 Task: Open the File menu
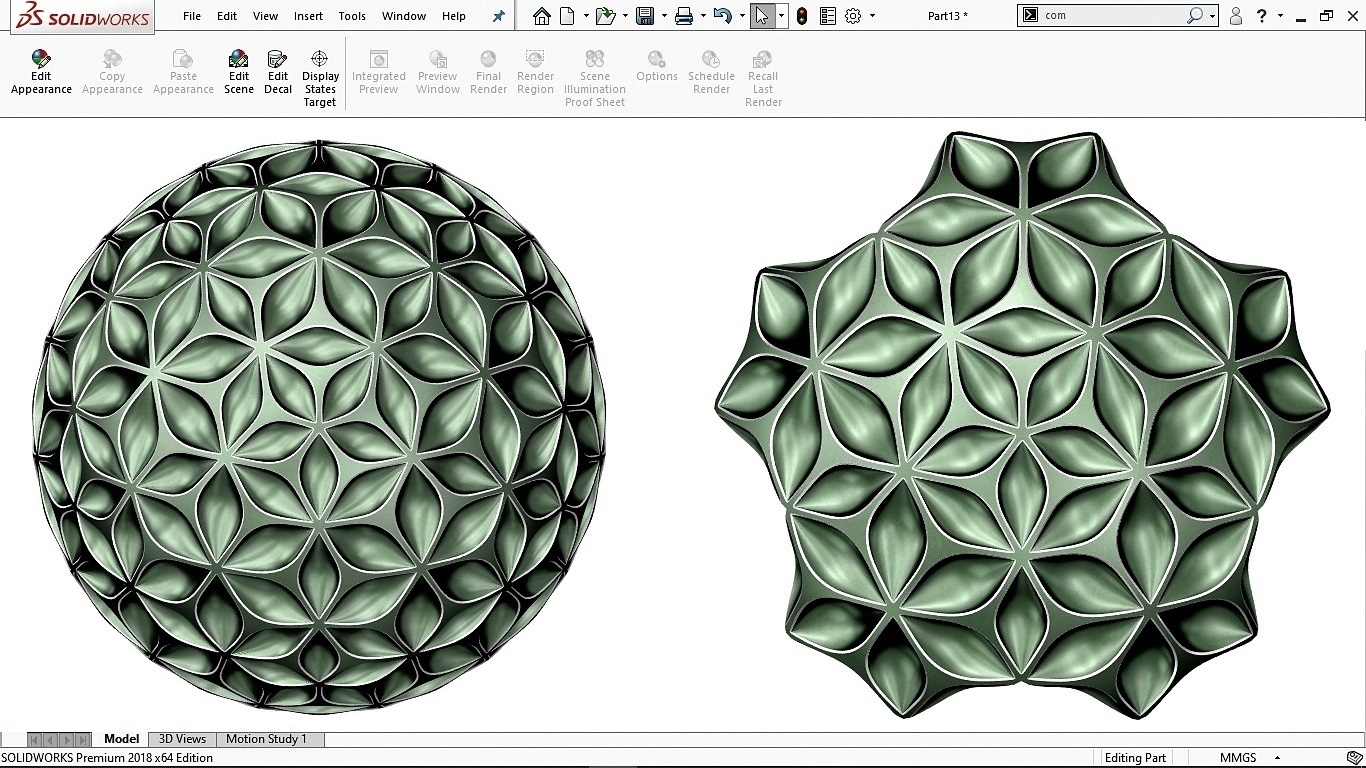192,16
